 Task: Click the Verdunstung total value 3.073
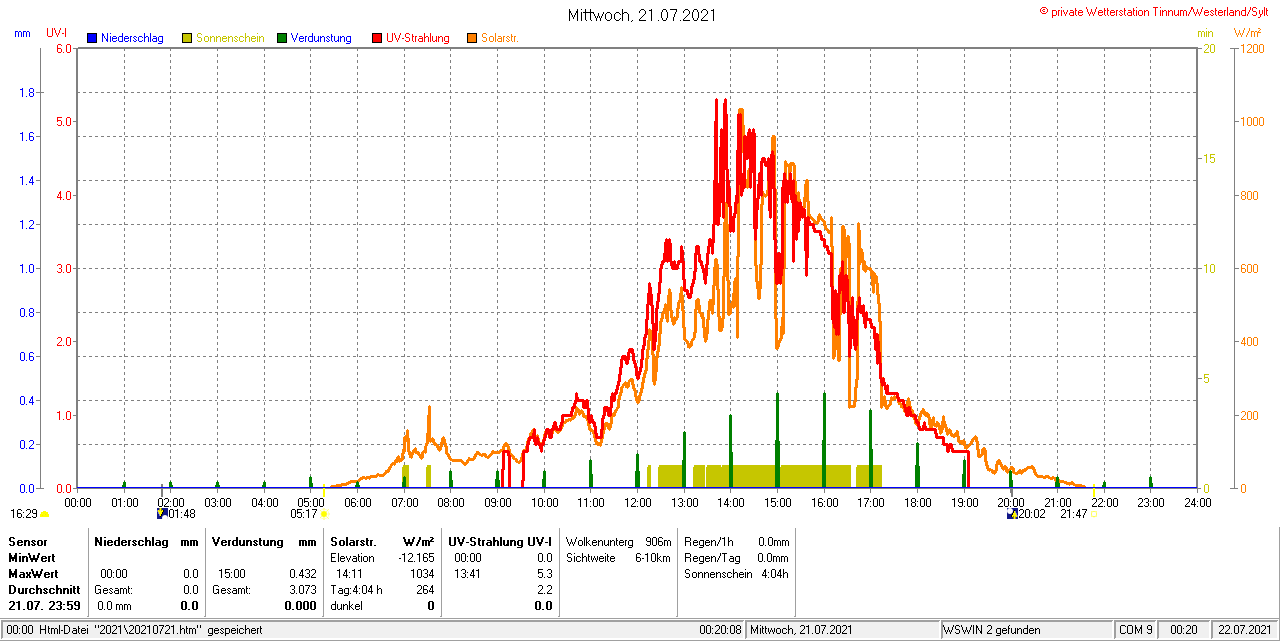[x=302, y=589]
